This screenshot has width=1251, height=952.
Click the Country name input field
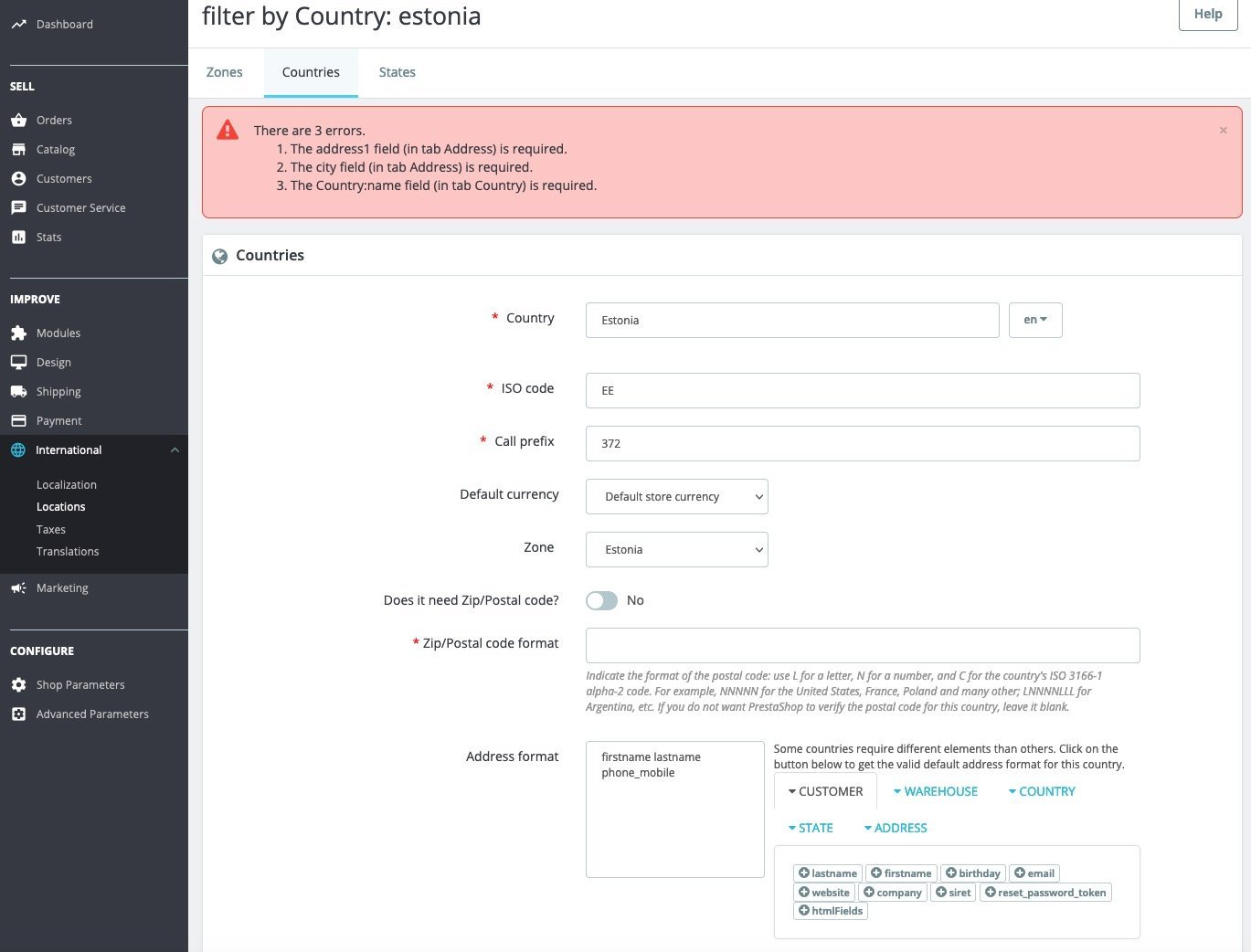tap(792, 321)
